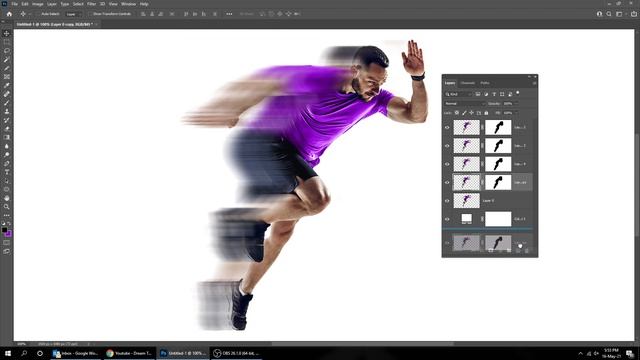Toggle visibility of the highlighted selected layer
The image size is (640, 360).
tap(447, 182)
